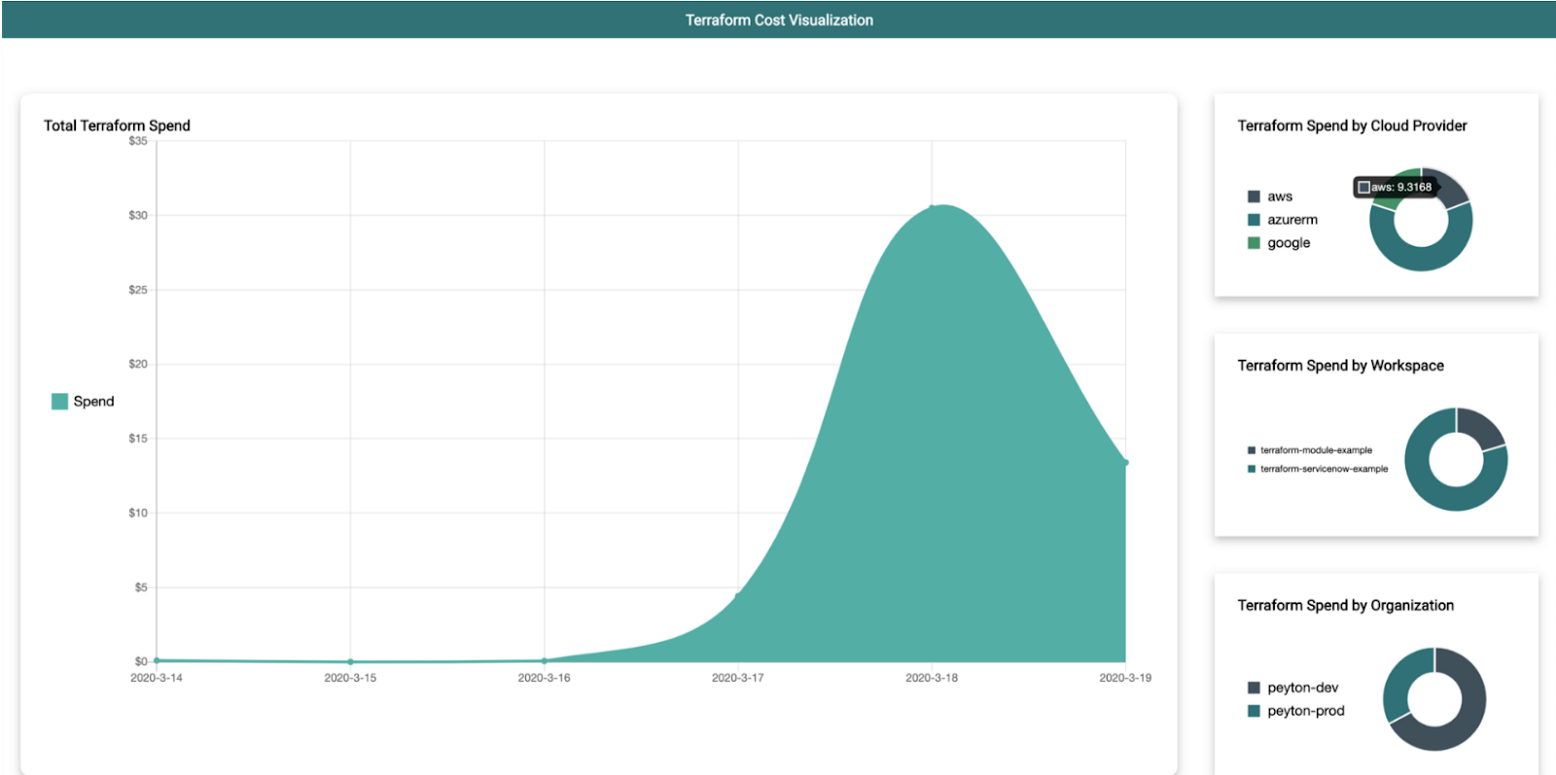Toggle the peyton-dev legend item
The height and width of the screenshot is (775, 1556).
1292,688
